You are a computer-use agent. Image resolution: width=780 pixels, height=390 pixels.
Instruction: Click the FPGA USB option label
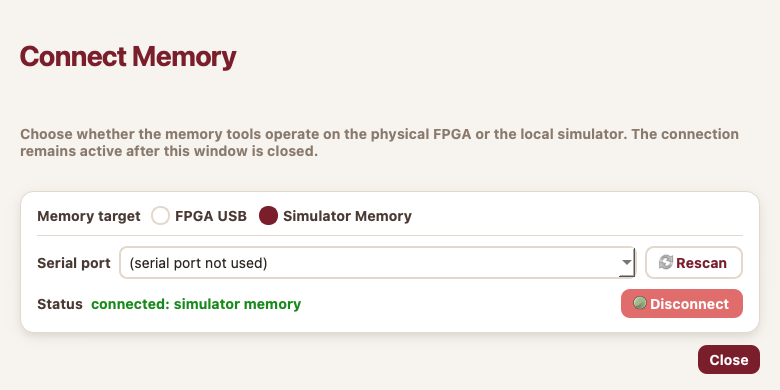coord(211,216)
